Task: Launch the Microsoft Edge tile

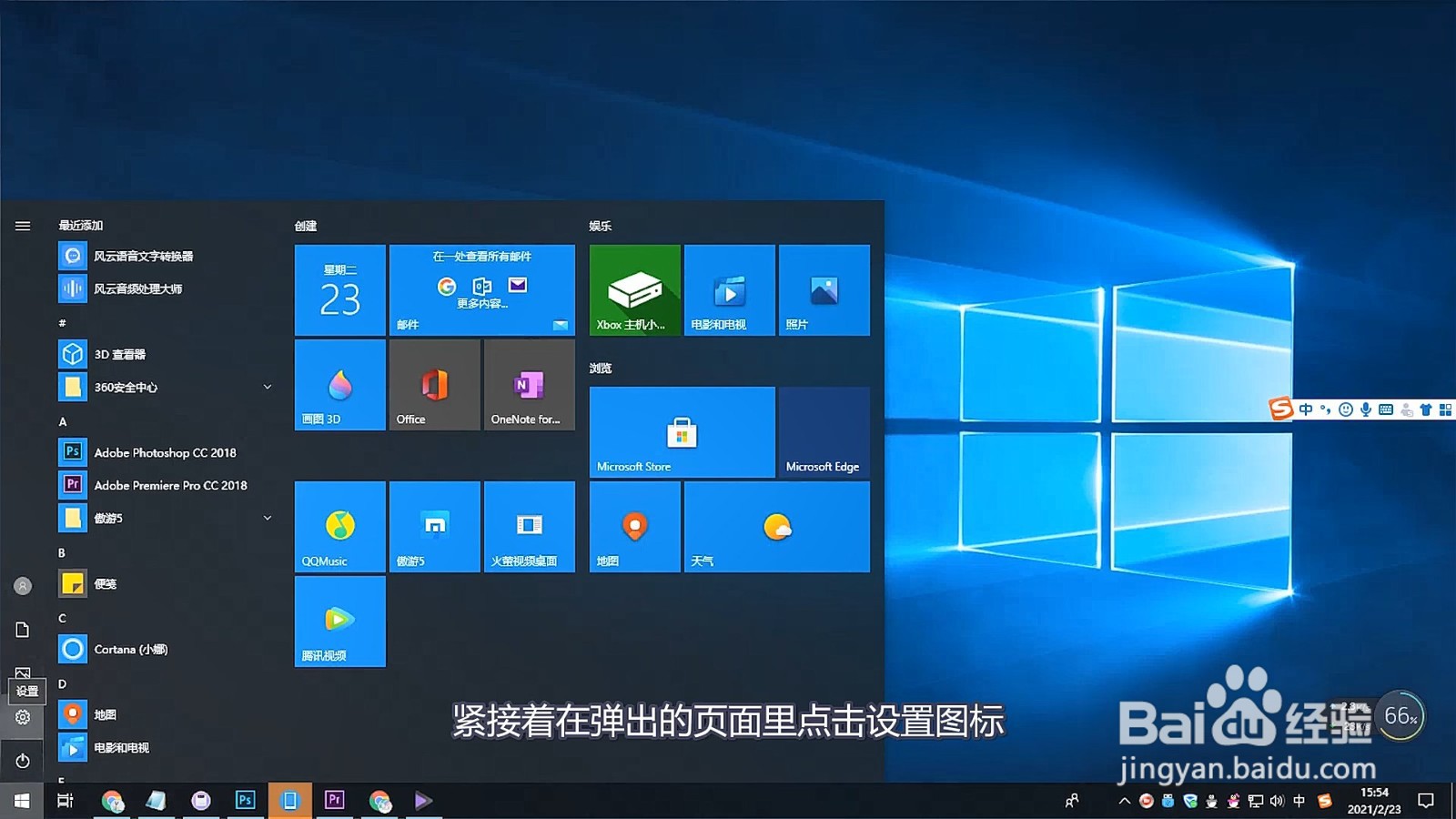Action: click(824, 432)
